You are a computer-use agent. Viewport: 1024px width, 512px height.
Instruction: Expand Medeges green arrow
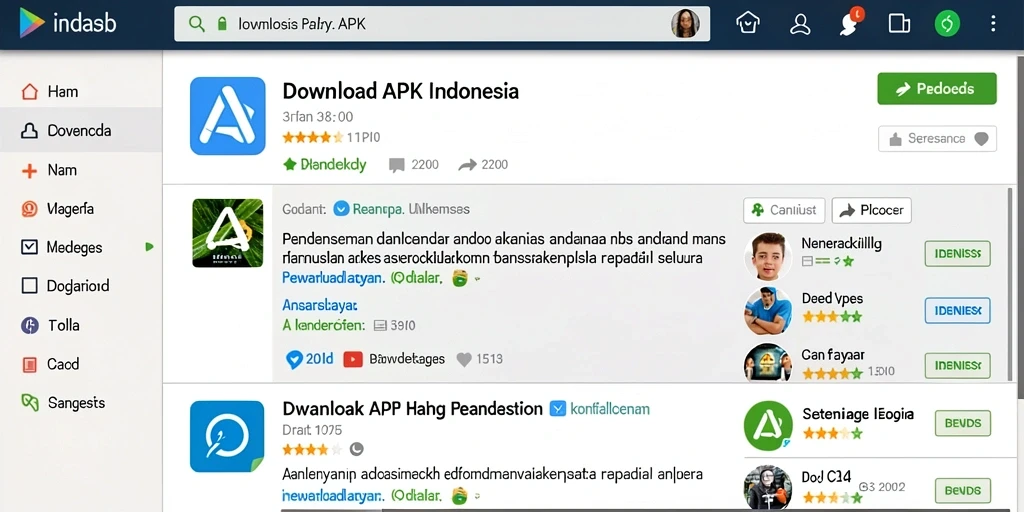point(150,247)
